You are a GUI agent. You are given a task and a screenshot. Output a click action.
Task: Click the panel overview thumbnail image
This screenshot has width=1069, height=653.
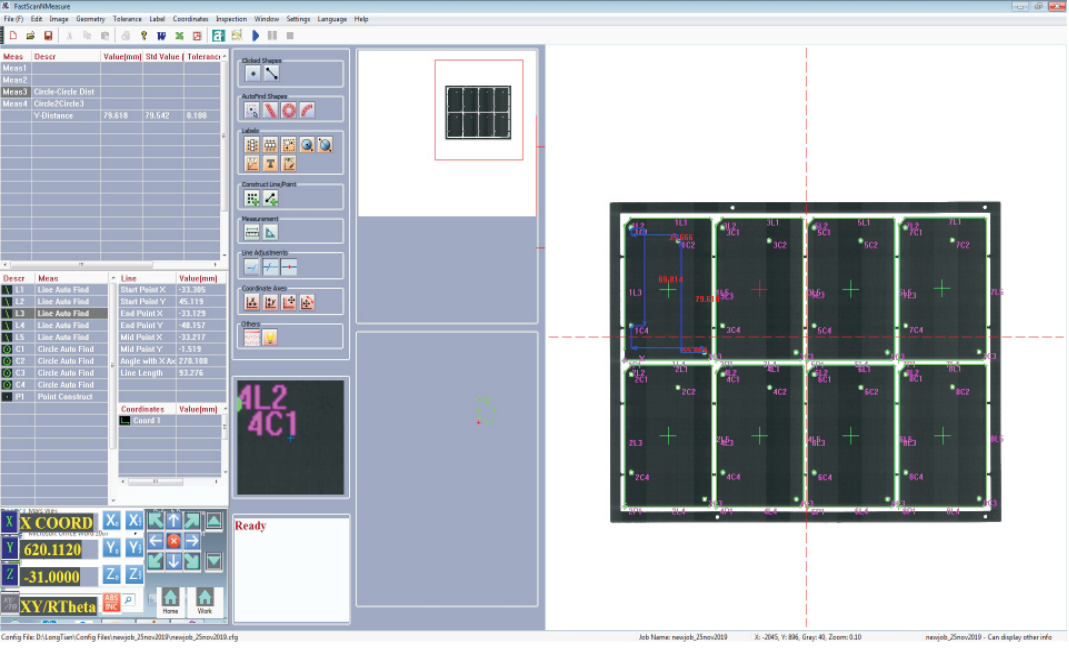tap(477, 110)
